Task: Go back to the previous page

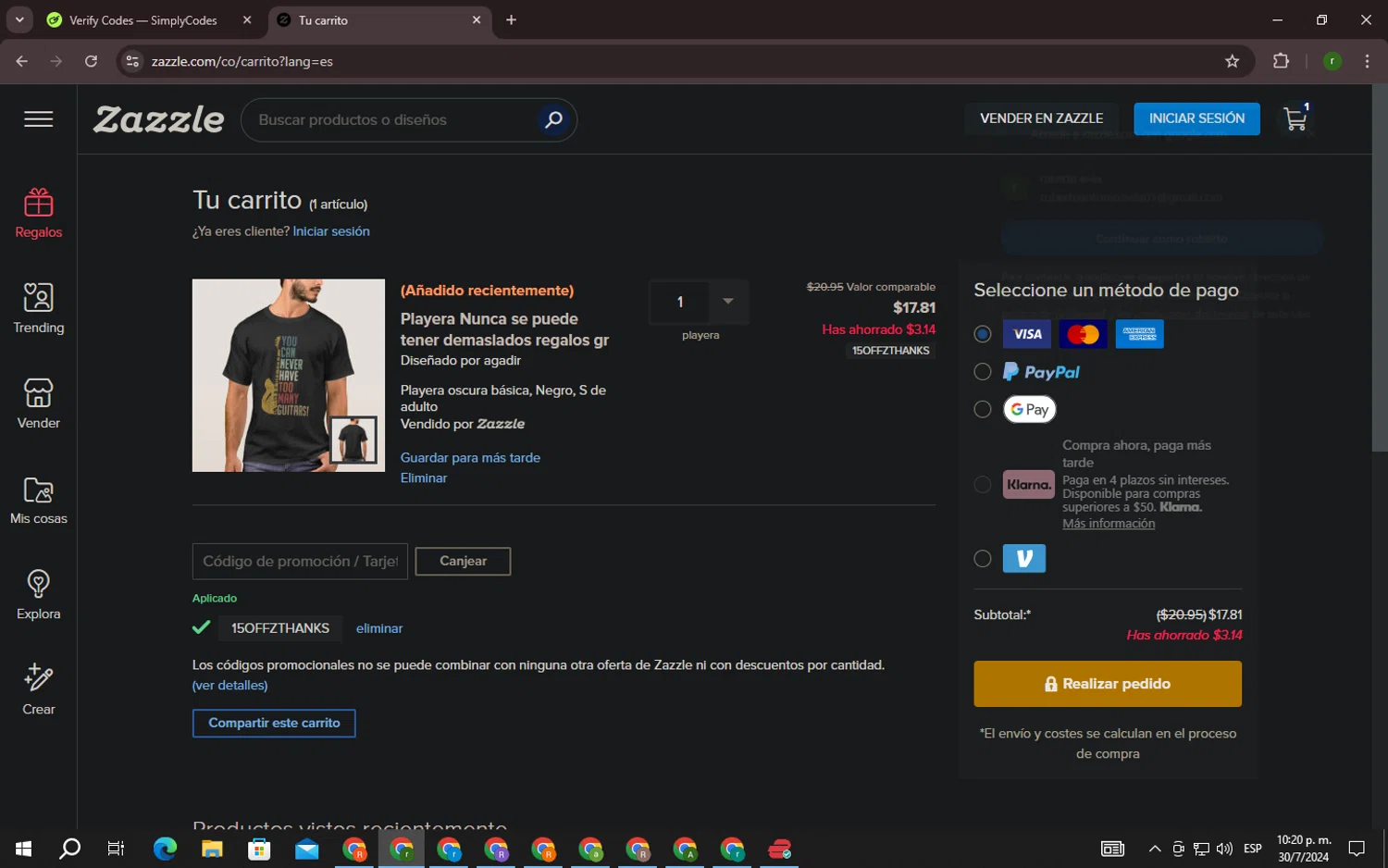Action: pos(22,61)
